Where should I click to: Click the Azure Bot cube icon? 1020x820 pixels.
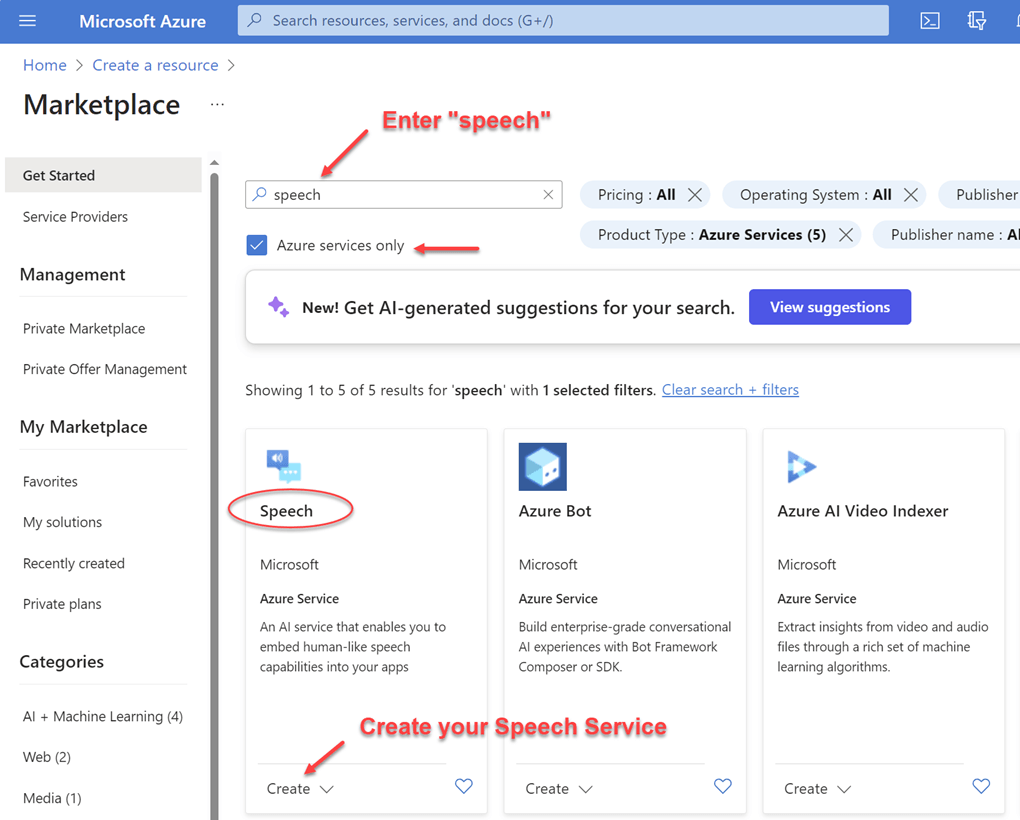(x=543, y=466)
